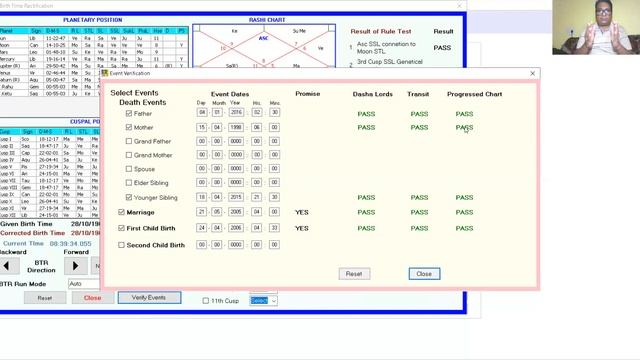This screenshot has width=640, height=360.
Task: Click Younger Sibling Transit PASS result
Action: [x=419, y=198]
